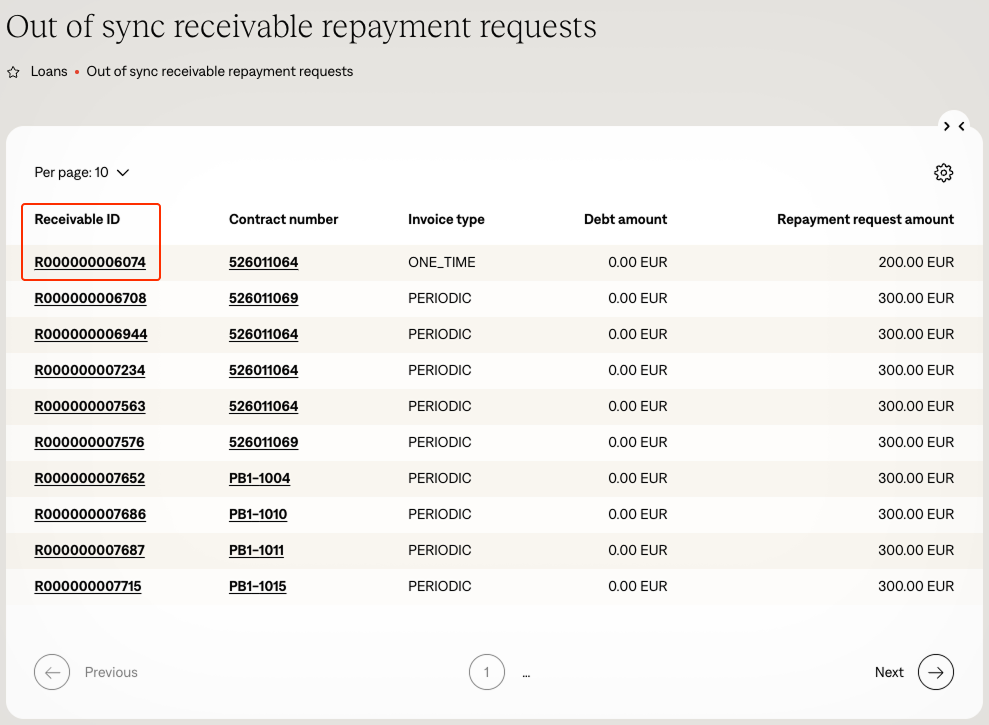Image resolution: width=989 pixels, height=725 pixels.
Task: Open contract PB1-1015
Action: [257, 587]
